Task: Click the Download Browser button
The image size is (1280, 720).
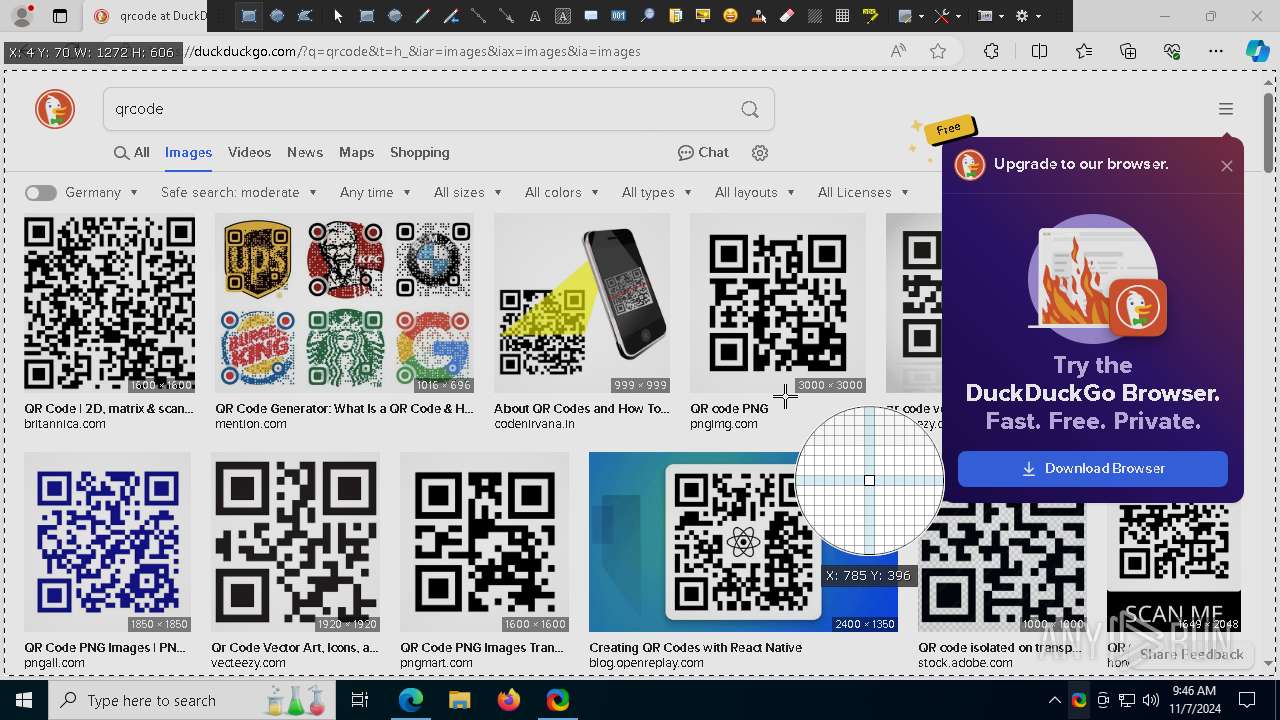Action: [x=1092, y=469]
